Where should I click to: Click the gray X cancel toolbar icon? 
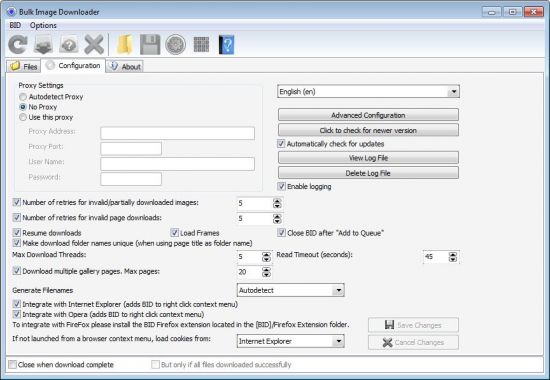coord(94,45)
